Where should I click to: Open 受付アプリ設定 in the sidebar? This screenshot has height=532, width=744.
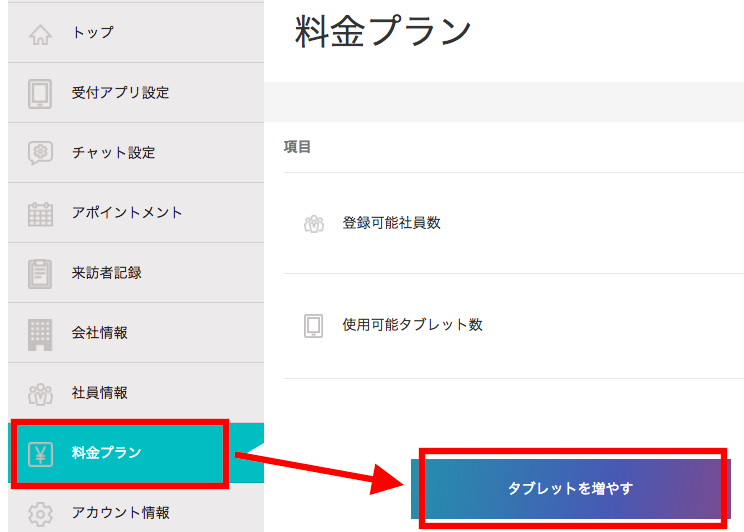[x=120, y=93]
